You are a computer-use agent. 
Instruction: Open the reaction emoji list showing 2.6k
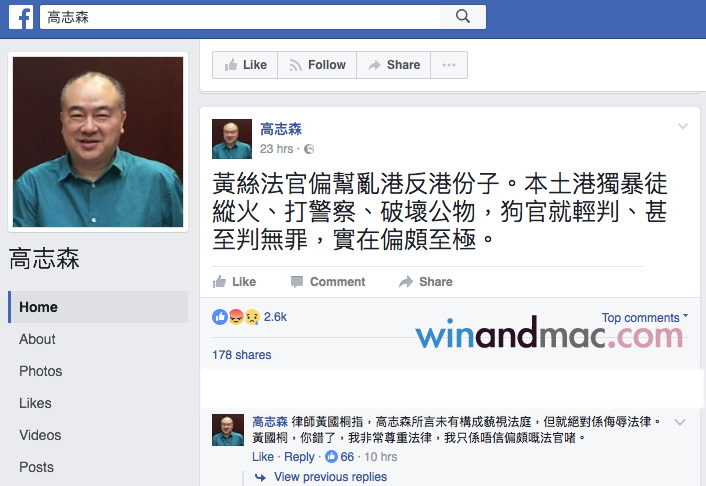(249, 317)
